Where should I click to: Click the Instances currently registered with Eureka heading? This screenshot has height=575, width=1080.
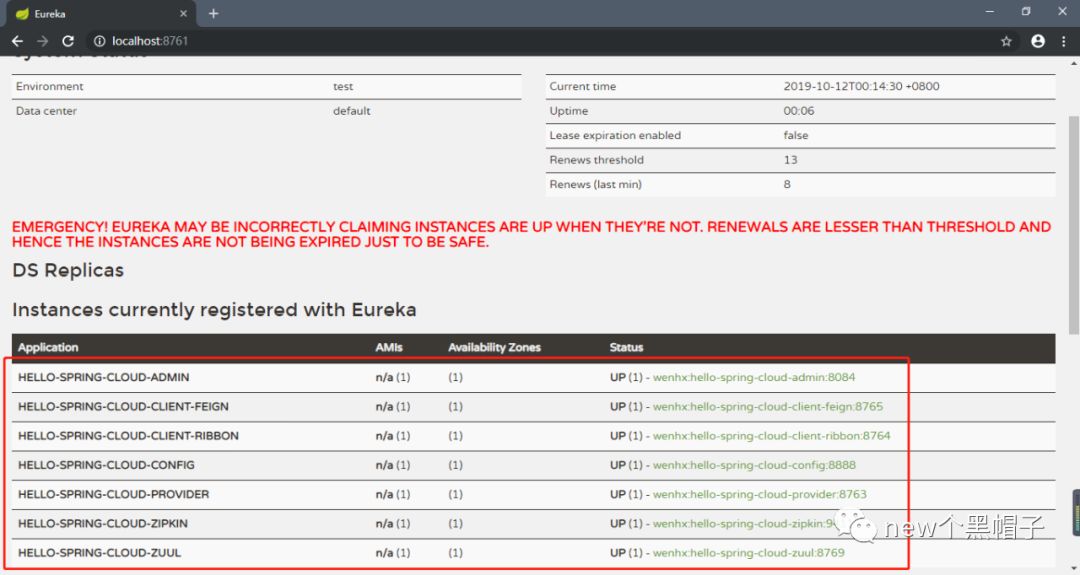point(214,310)
